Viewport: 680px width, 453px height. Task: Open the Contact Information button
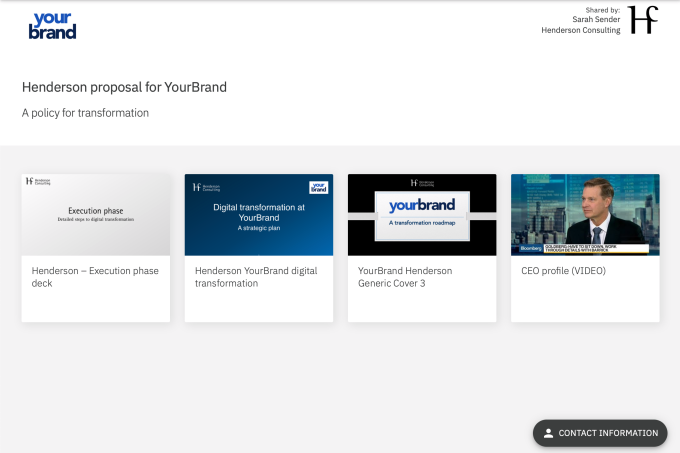pyautogui.click(x=600, y=433)
